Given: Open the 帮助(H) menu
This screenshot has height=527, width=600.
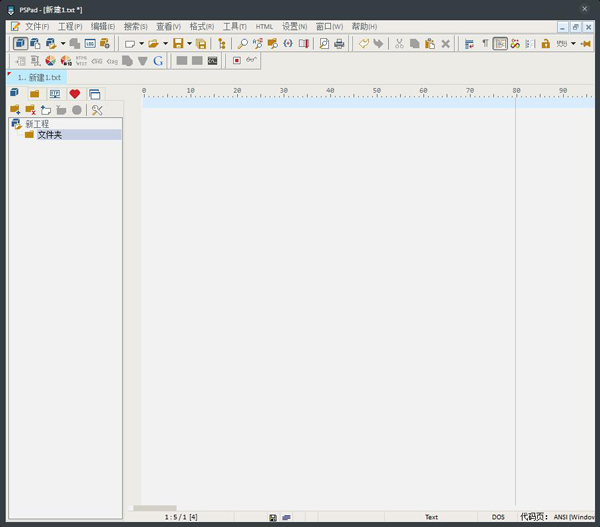Looking at the screenshot, I should (364, 26).
